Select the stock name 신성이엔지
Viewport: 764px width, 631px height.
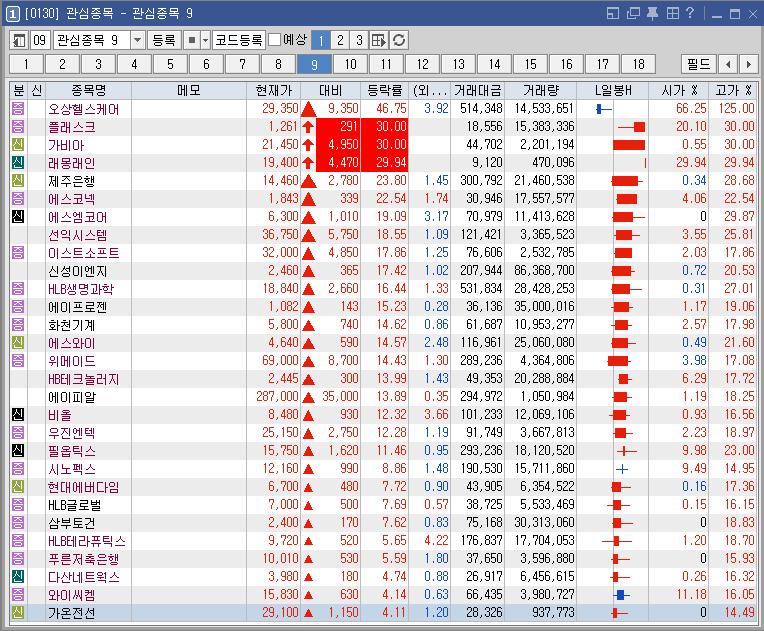coord(78,271)
